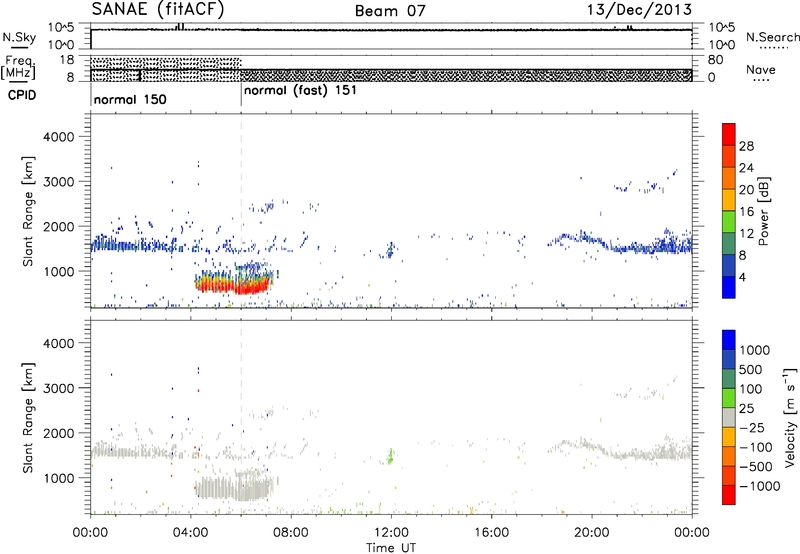The width and height of the screenshot is (800, 554).
Task: Pick the 500–1000 m/s Velocity colorbar segment
Action: tap(729, 359)
